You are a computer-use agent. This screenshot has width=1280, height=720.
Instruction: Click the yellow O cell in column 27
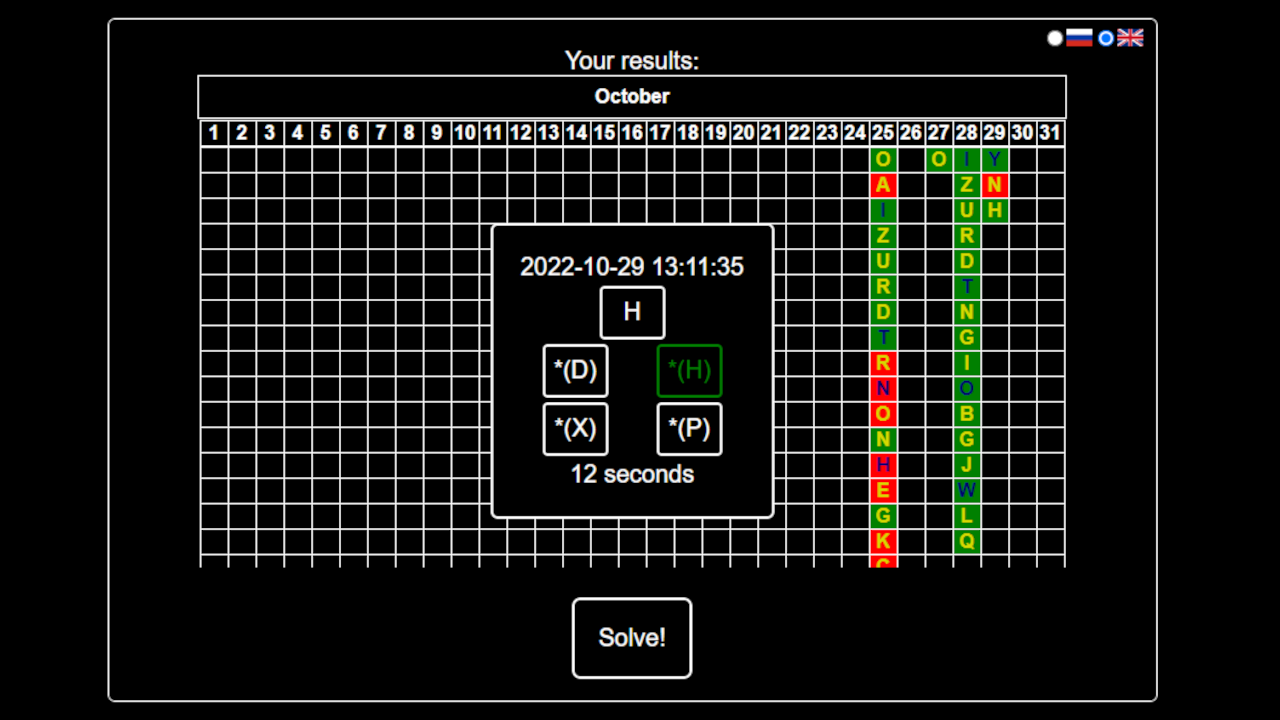[x=938, y=159]
